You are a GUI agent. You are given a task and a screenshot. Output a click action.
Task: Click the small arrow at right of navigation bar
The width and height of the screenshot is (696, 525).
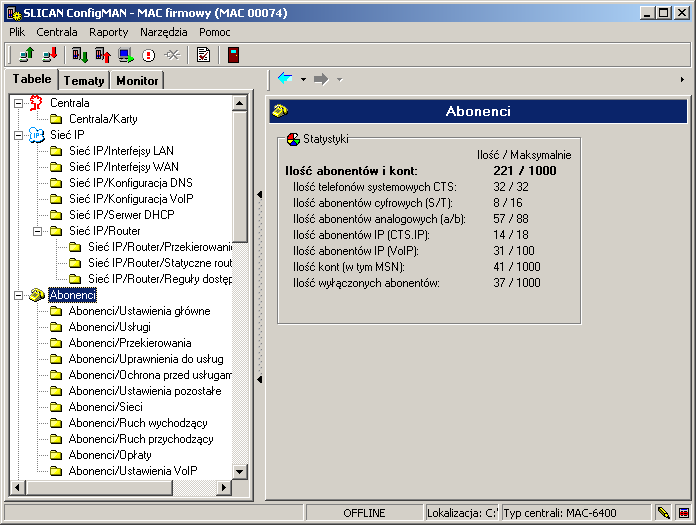(x=682, y=79)
